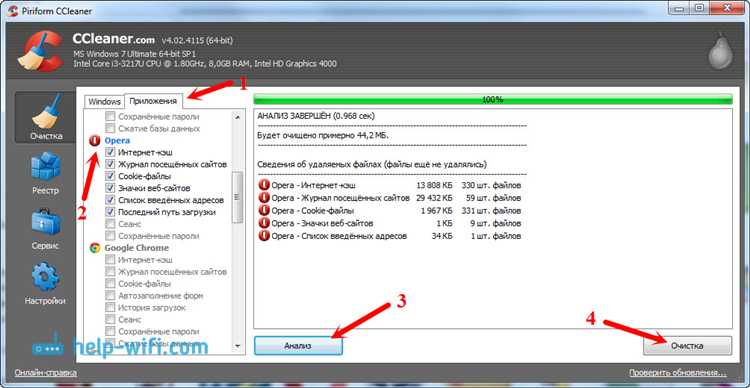Click the Очистка button at bottom right
750x388 pixels.
pos(687,345)
